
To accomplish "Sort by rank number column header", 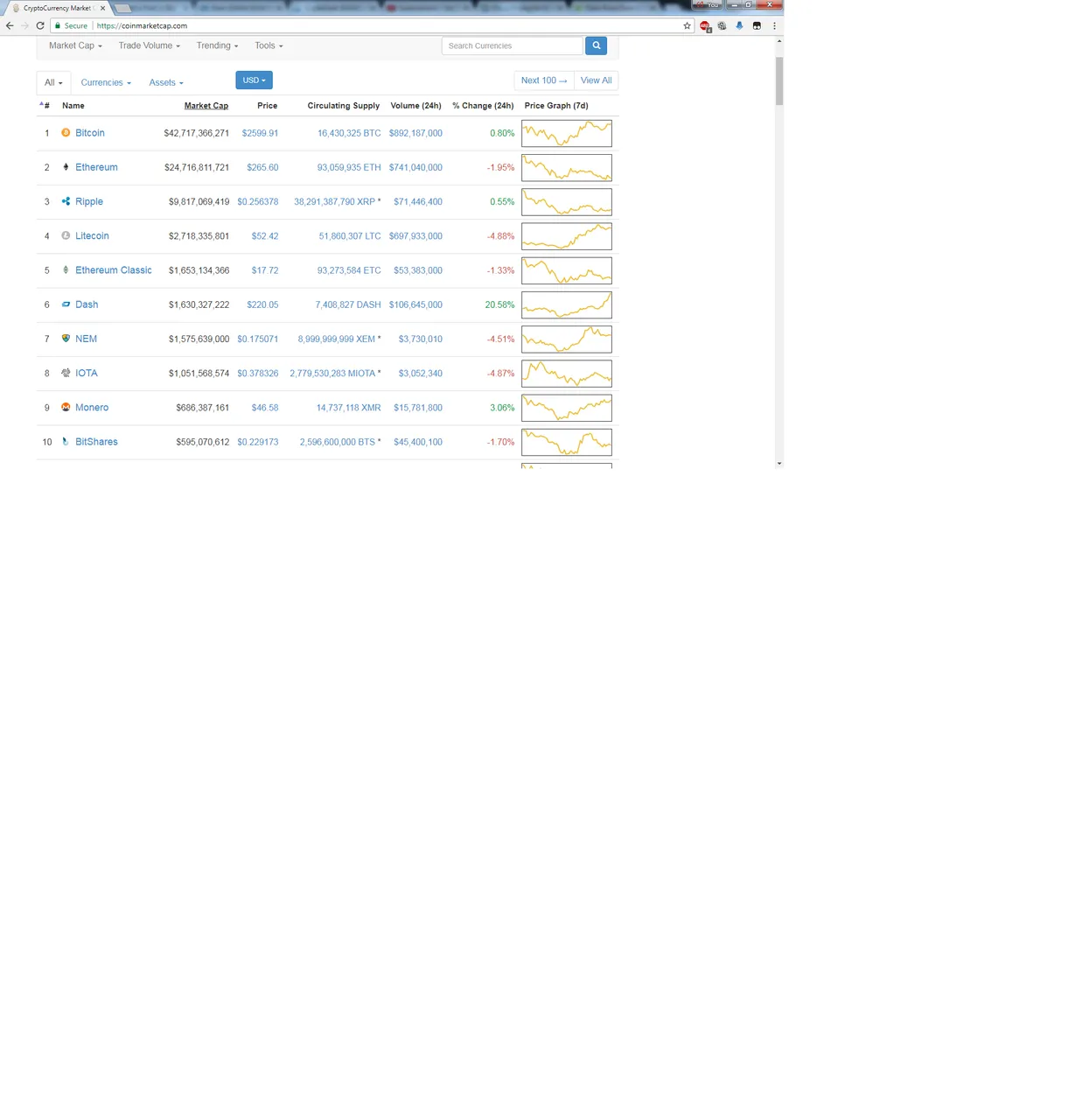I will 45,106.
